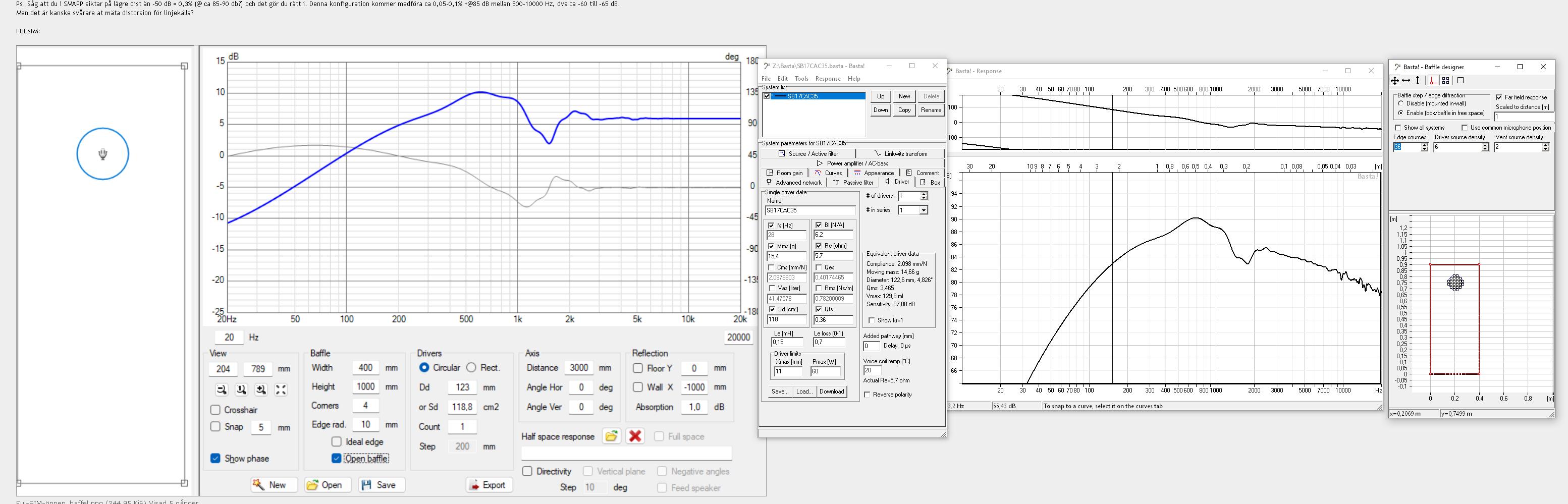Open the # in series dropdown
Screen dimensions: 1568x504
point(924,210)
